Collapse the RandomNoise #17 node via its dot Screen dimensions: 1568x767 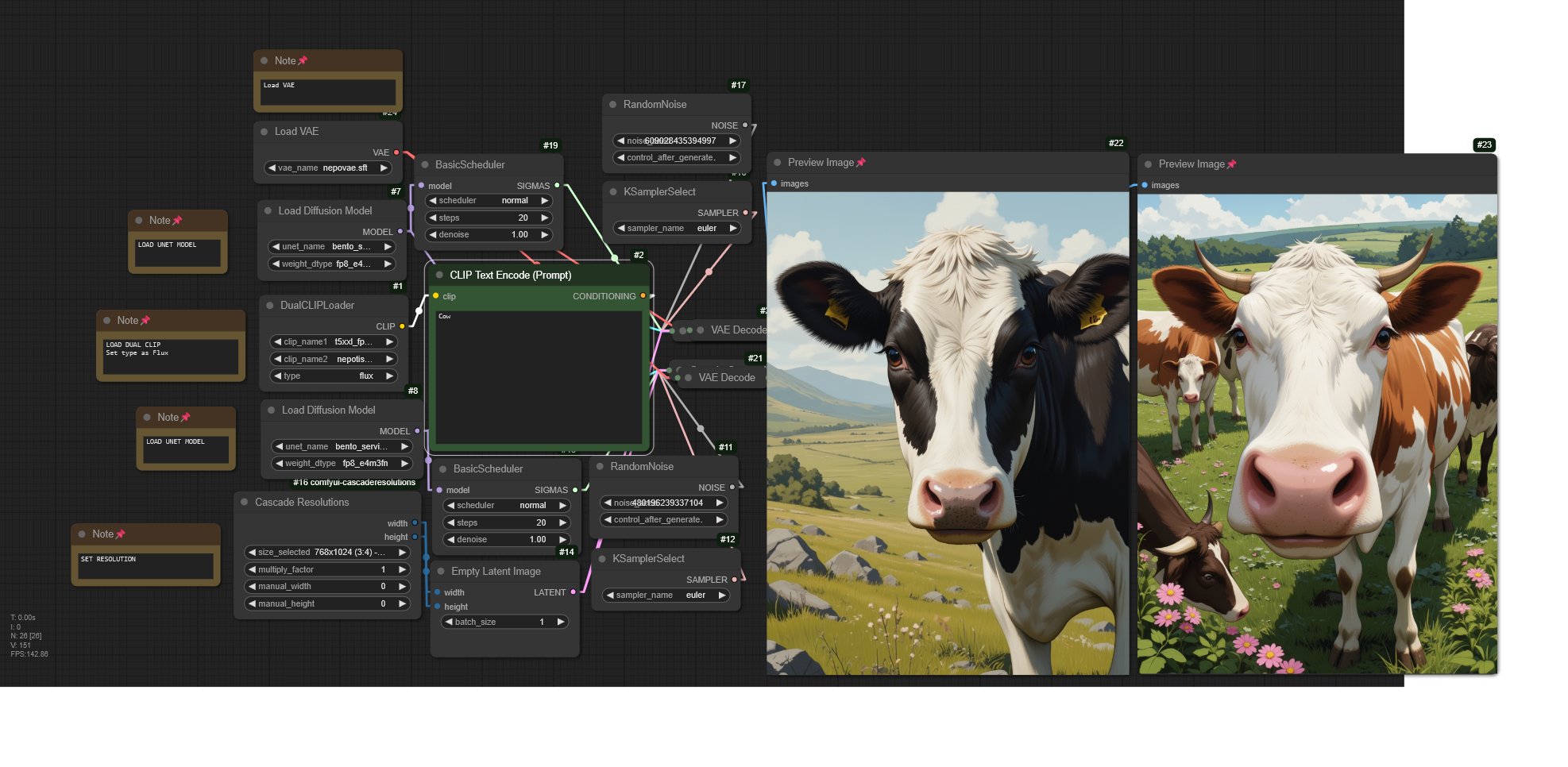(x=613, y=104)
